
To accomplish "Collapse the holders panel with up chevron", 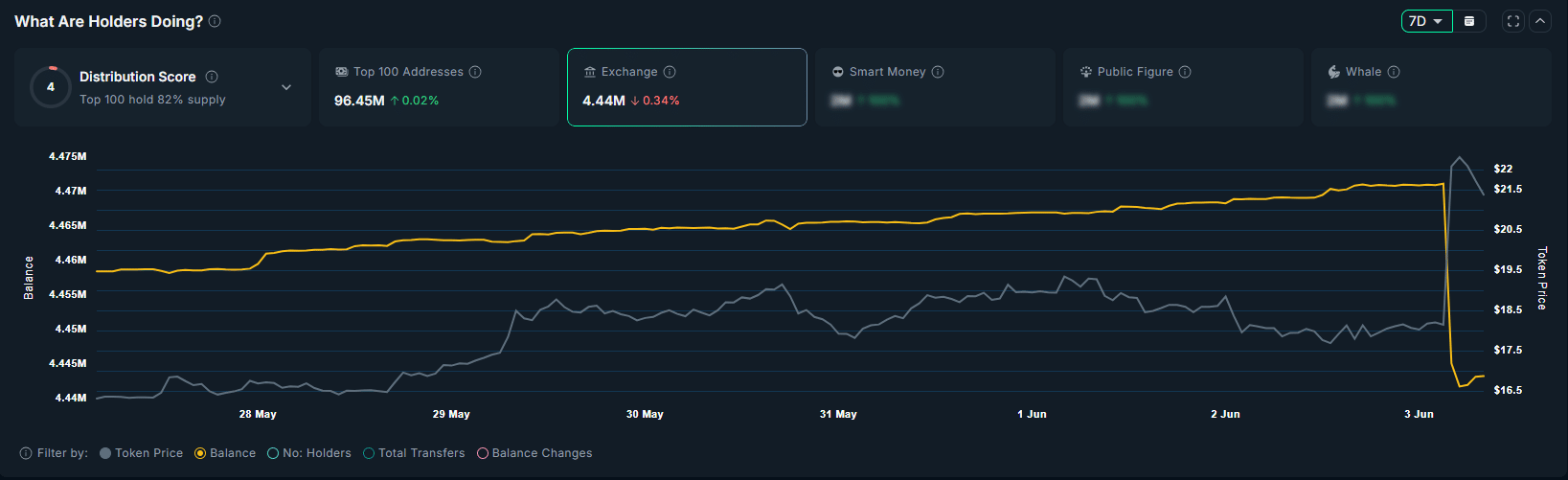I will (1539, 21).
